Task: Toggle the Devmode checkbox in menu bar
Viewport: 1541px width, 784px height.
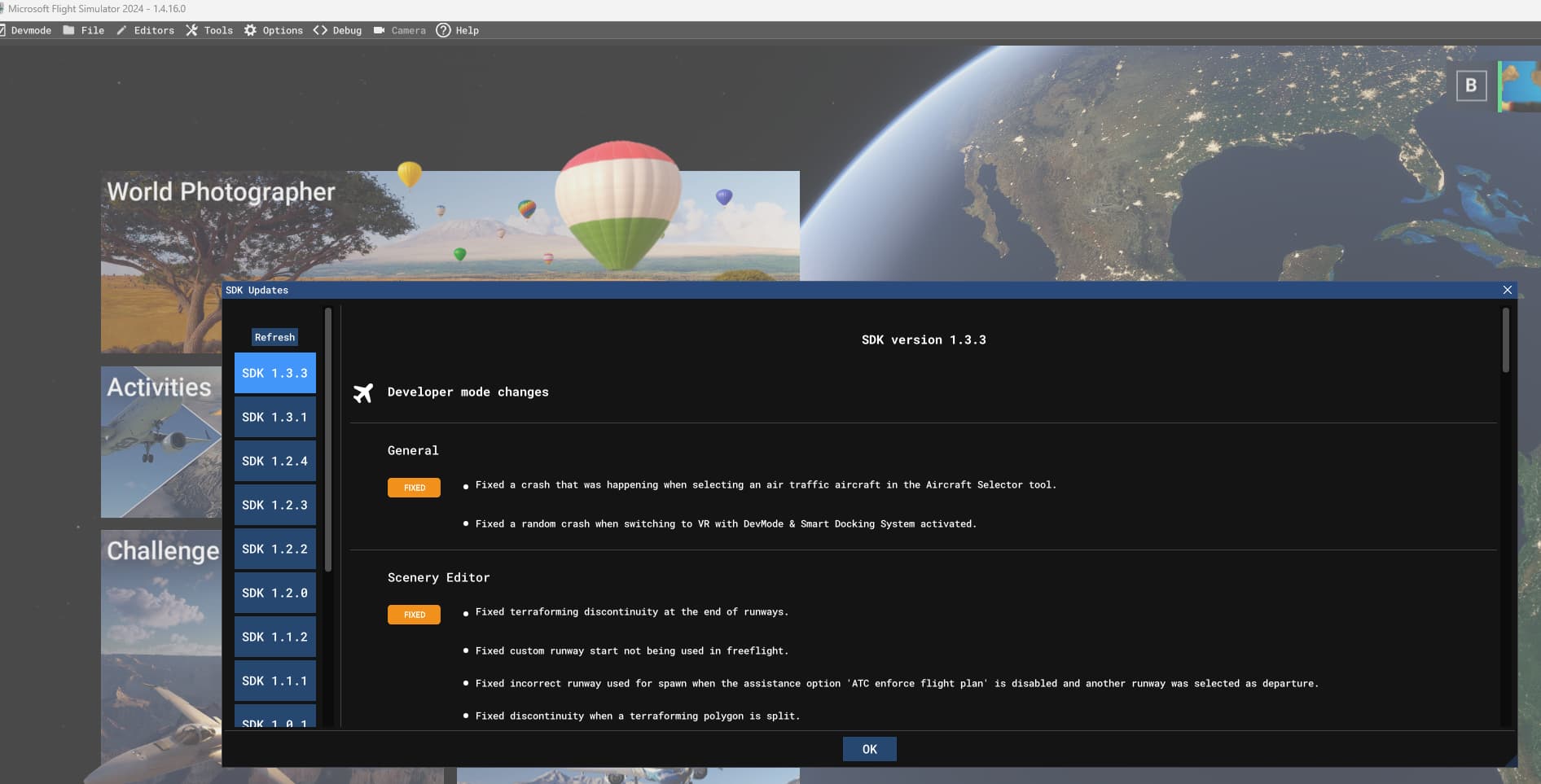Action: [2, 30]
